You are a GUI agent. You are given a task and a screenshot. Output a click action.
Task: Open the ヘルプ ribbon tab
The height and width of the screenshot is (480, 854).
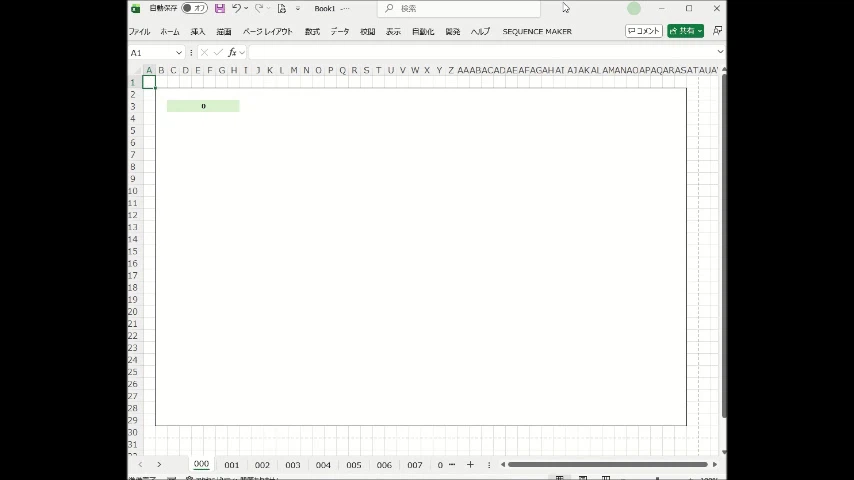coord(480,32)
